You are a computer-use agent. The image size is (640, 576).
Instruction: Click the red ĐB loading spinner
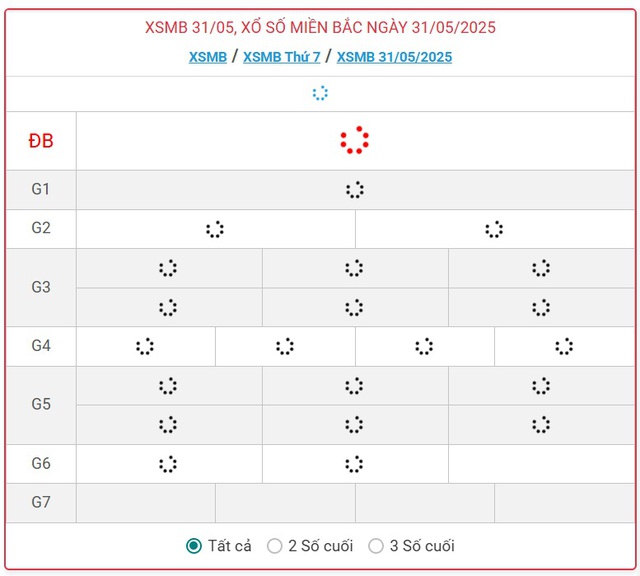pyautogui.click(x=355, y=140)
